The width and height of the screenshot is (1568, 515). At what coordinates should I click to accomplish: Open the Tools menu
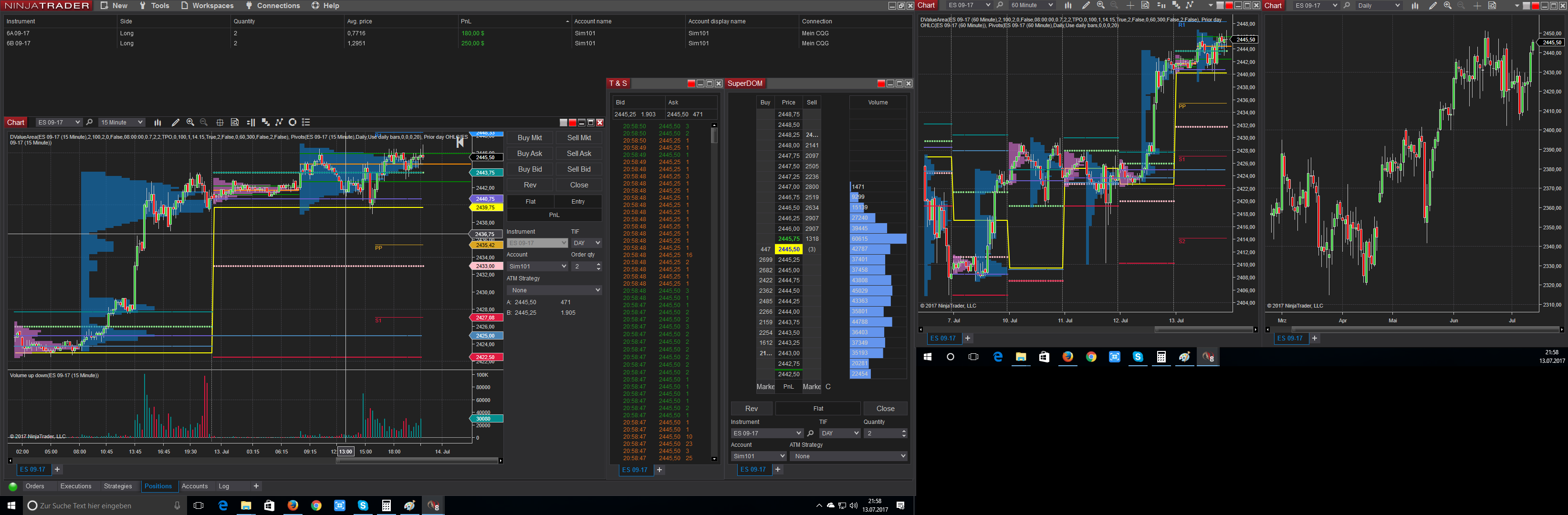[x=155, y=5]
